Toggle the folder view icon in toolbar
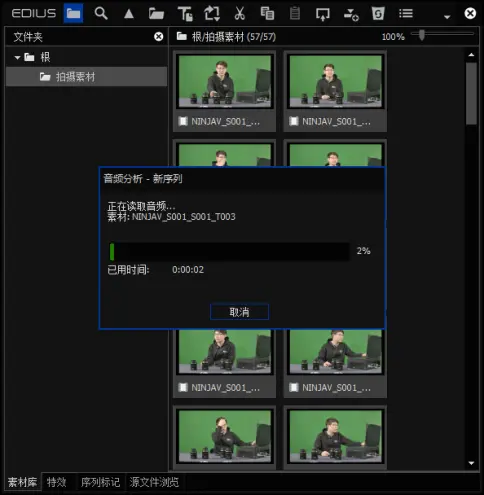484x495 pixels. 73,13
